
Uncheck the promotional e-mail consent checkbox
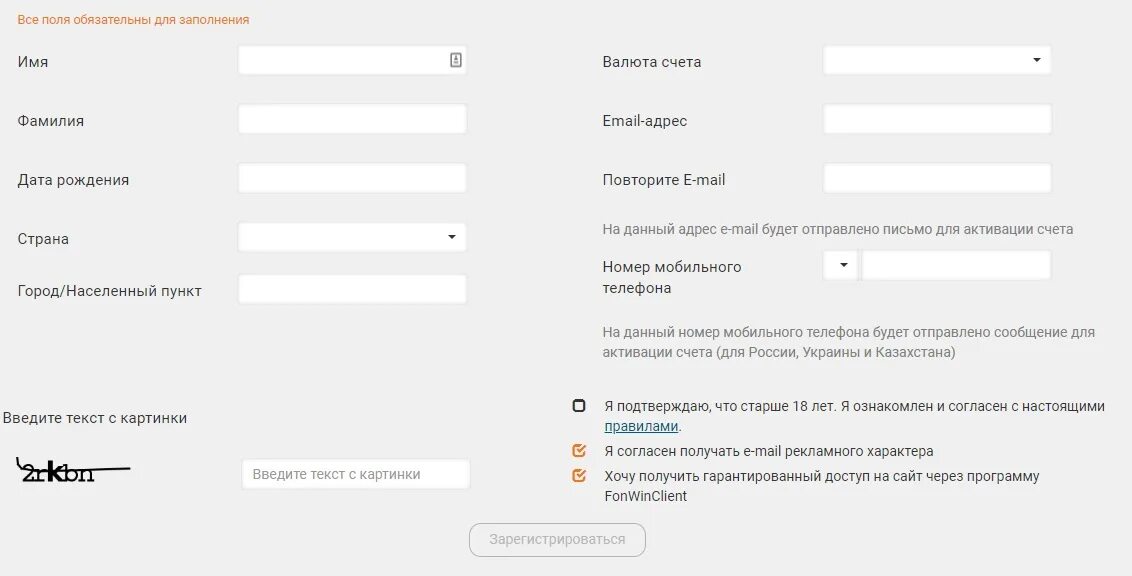(x=579, y=451)
